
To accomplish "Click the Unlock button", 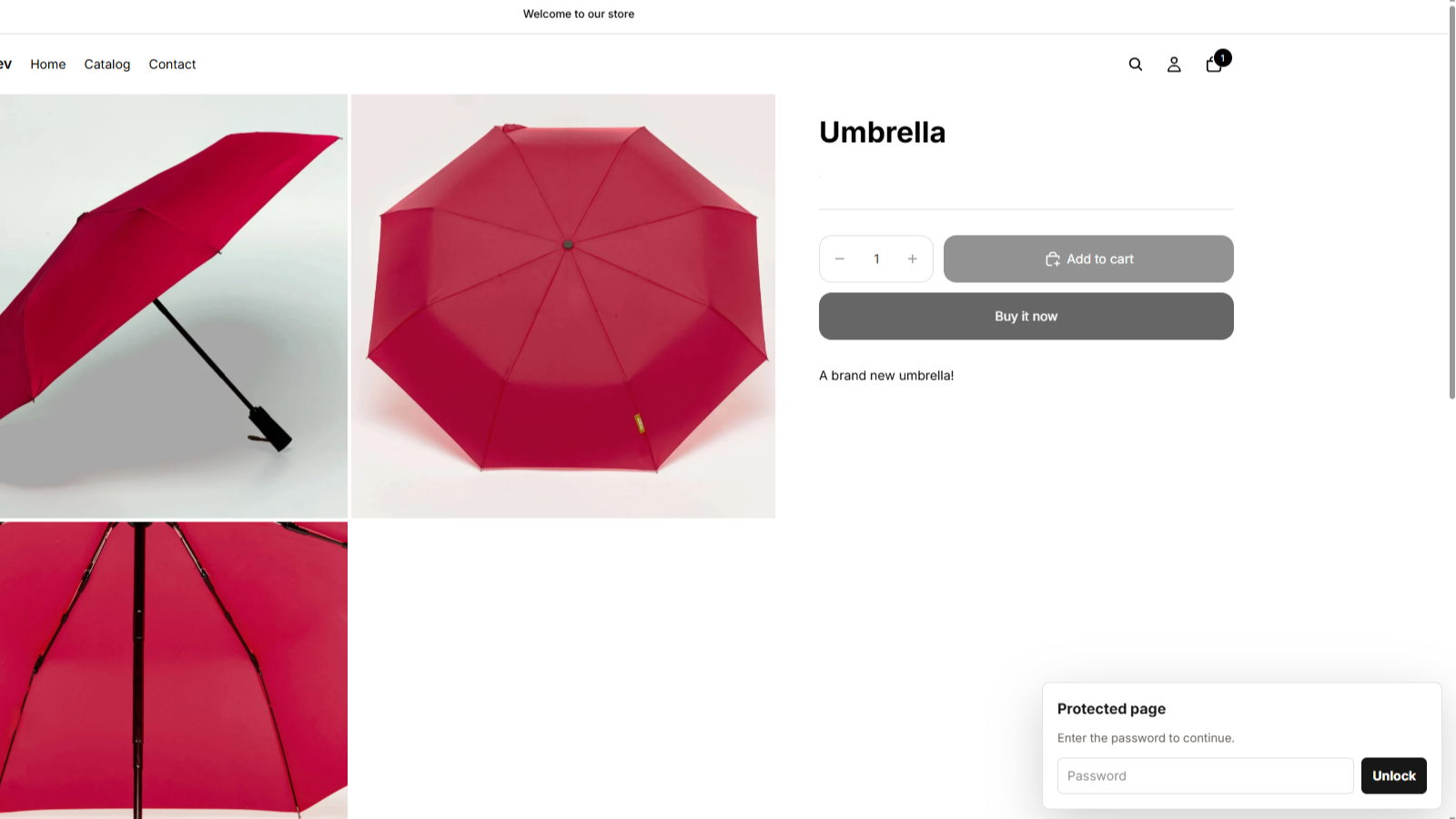I will coord(1394,776).
